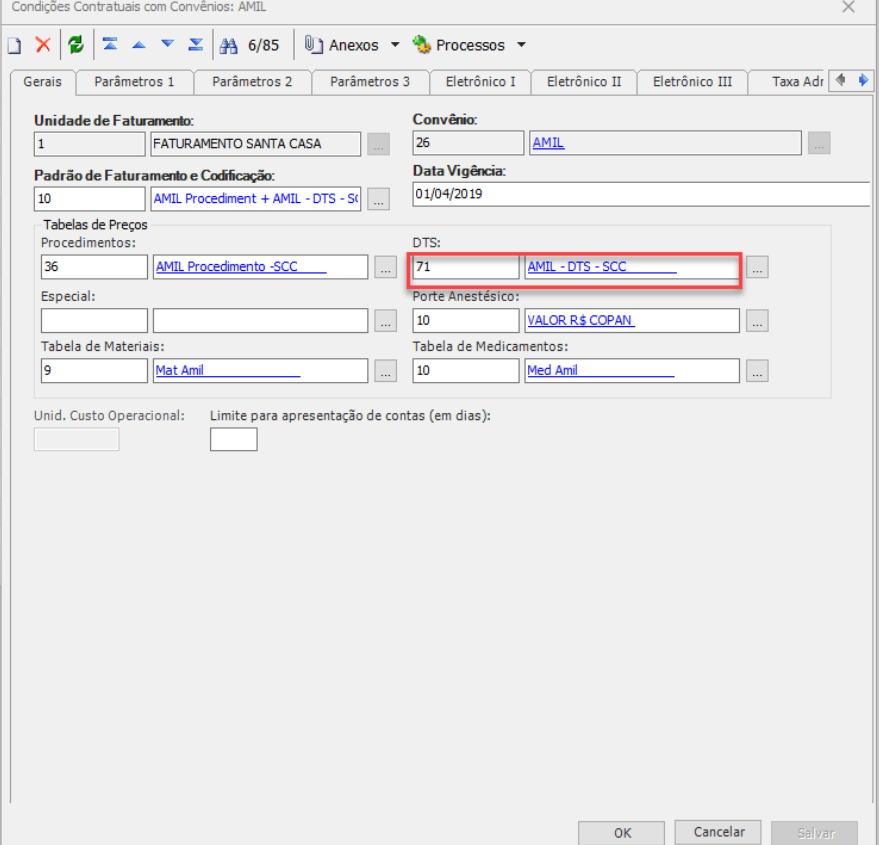Screen dimensions: 879x845
Task: Open lookup for Porte Anestésico
Action: [x=757, y=321]
